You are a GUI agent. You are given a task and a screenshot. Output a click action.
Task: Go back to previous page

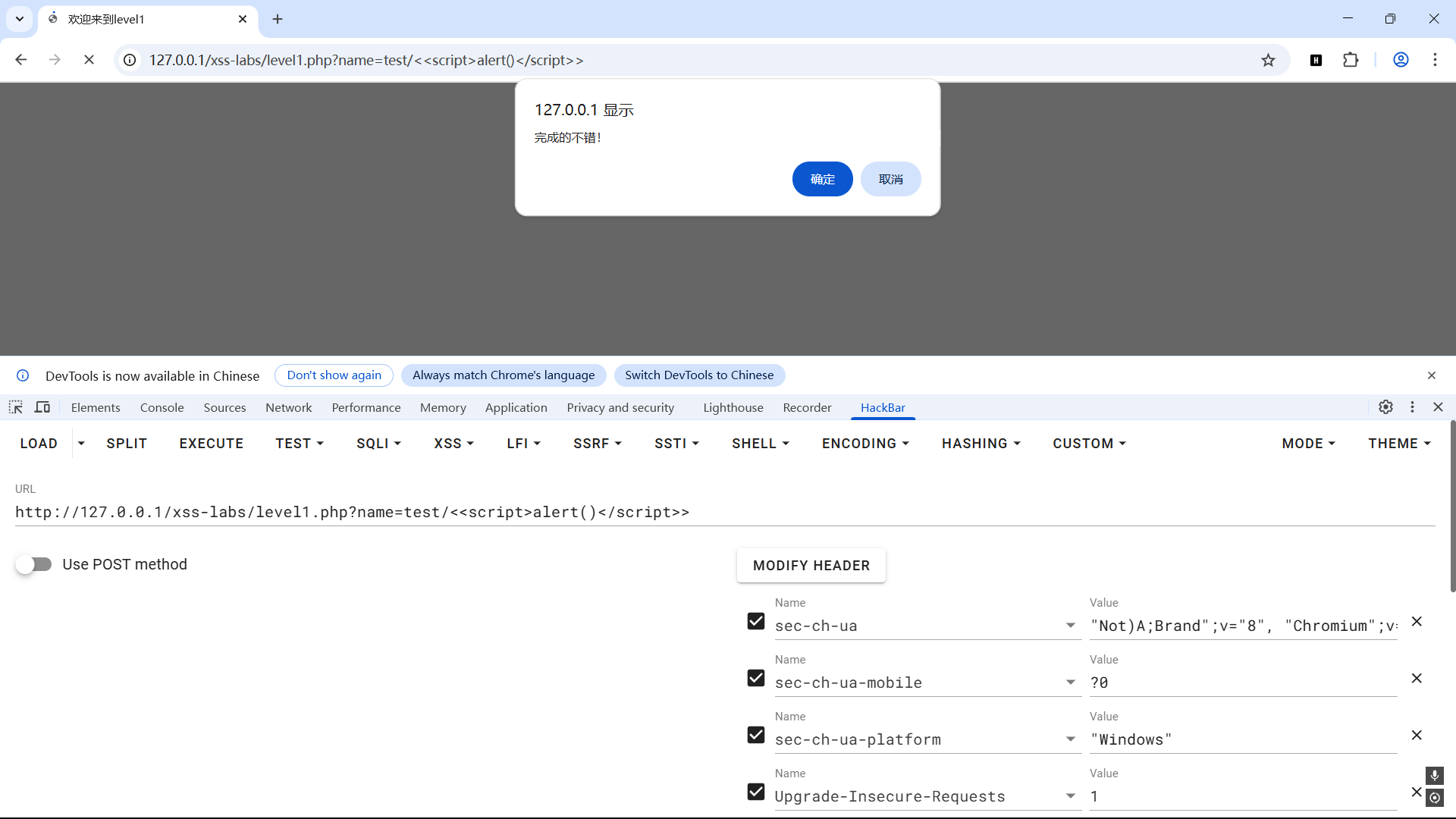(21, 60)
